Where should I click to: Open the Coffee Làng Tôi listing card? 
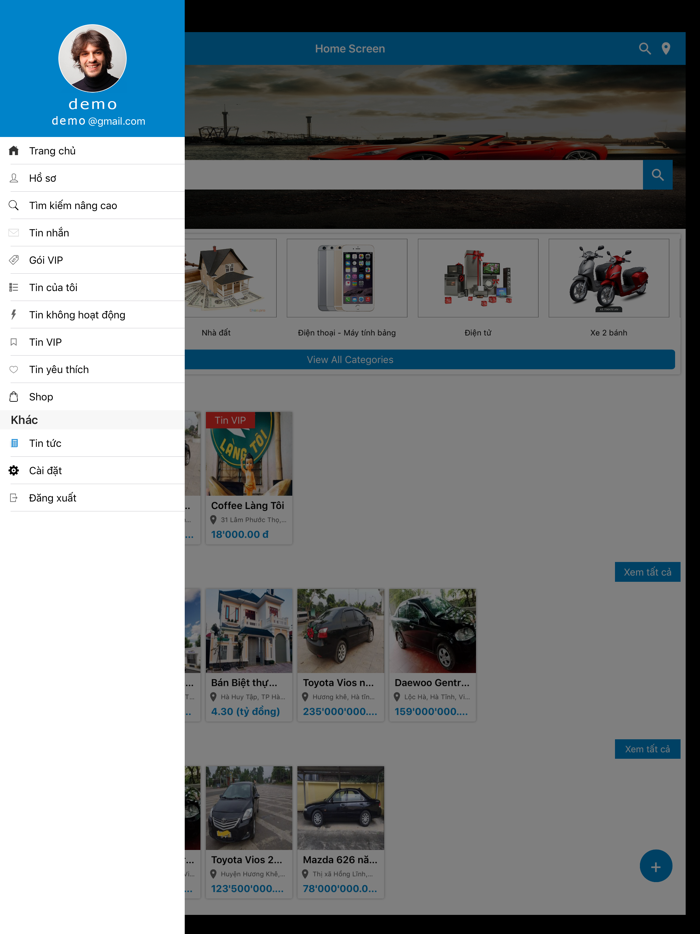[x=249, y=478]
